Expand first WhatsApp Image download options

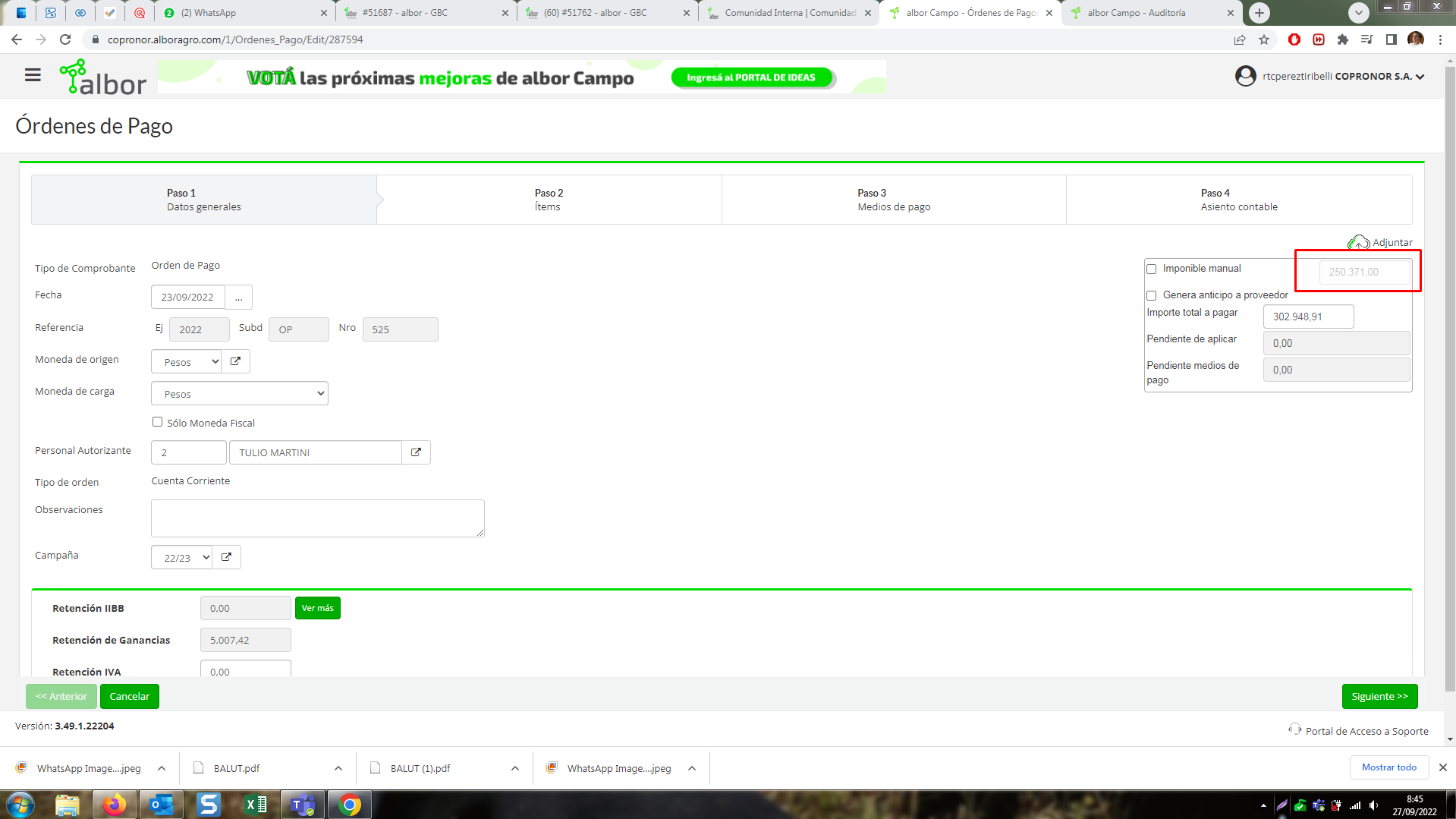tap(162, 768)
